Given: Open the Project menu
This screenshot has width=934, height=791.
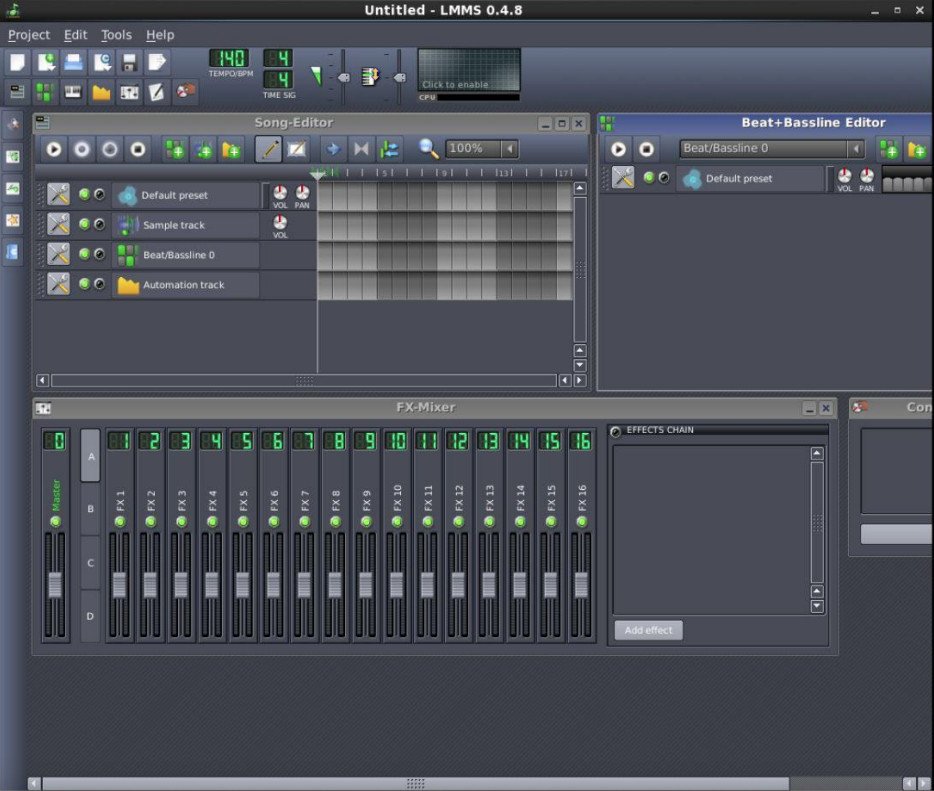Looking at the screenshot, I should pyautogui.click(x=29, y=34).
